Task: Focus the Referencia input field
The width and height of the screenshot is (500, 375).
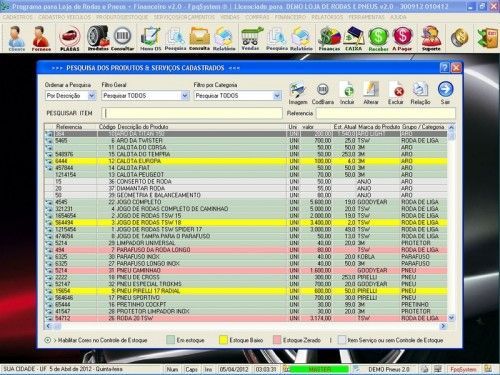Action: click(x=385, y=113)
